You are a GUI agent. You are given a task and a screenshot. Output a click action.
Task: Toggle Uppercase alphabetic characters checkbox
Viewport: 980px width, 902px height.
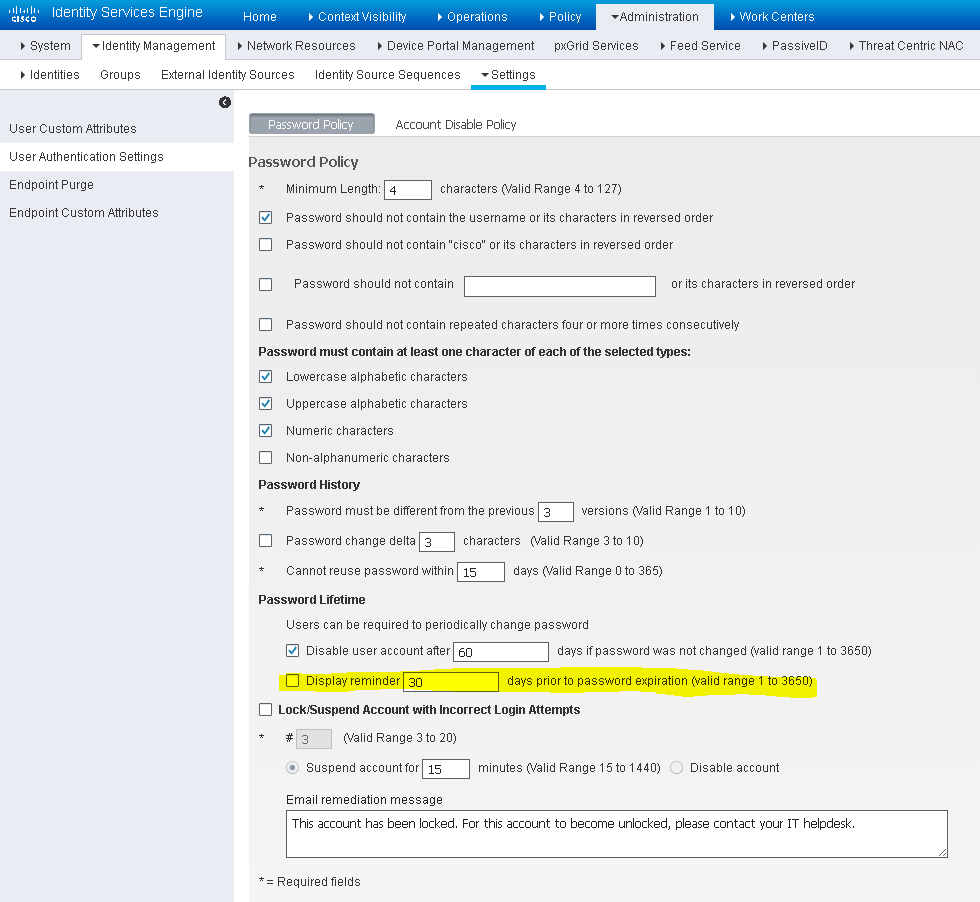click(266, 403)
